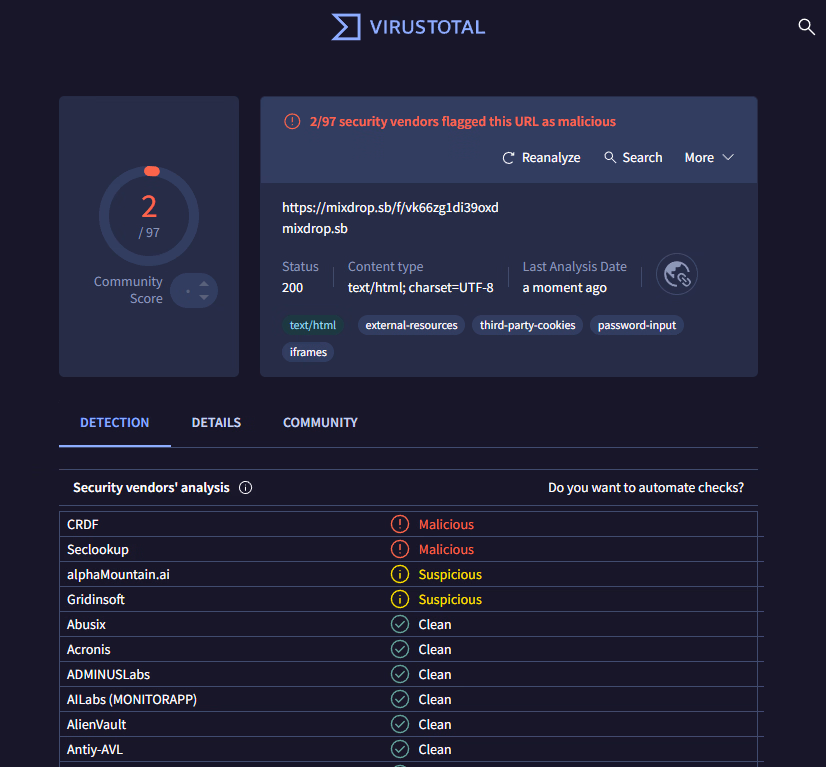The height and width of the screenshot is (767, 826).
Task: Click the Reanalyze refresh icon
Action: click(508, 158)
